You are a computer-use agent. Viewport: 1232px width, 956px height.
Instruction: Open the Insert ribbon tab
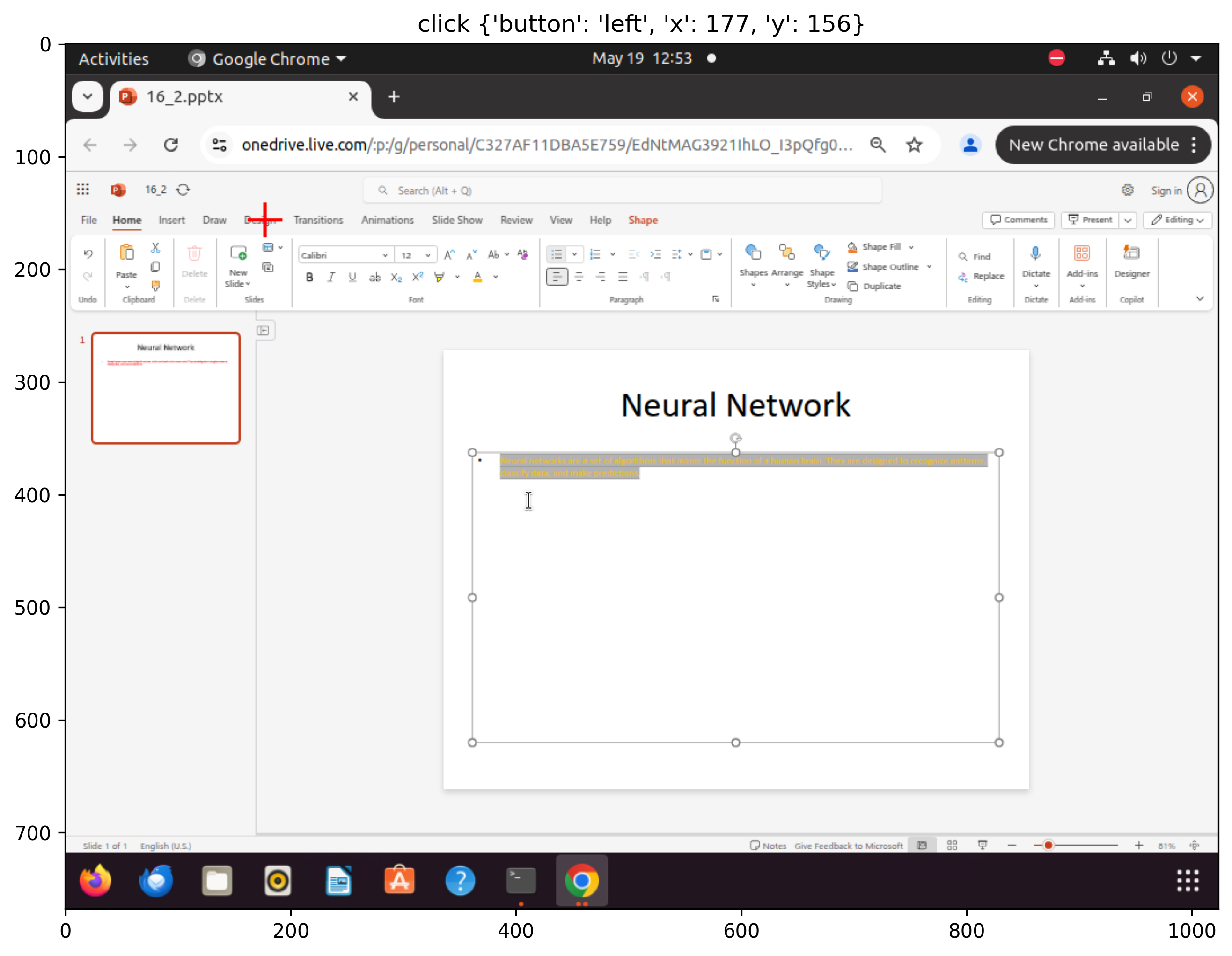pos(171,220)
